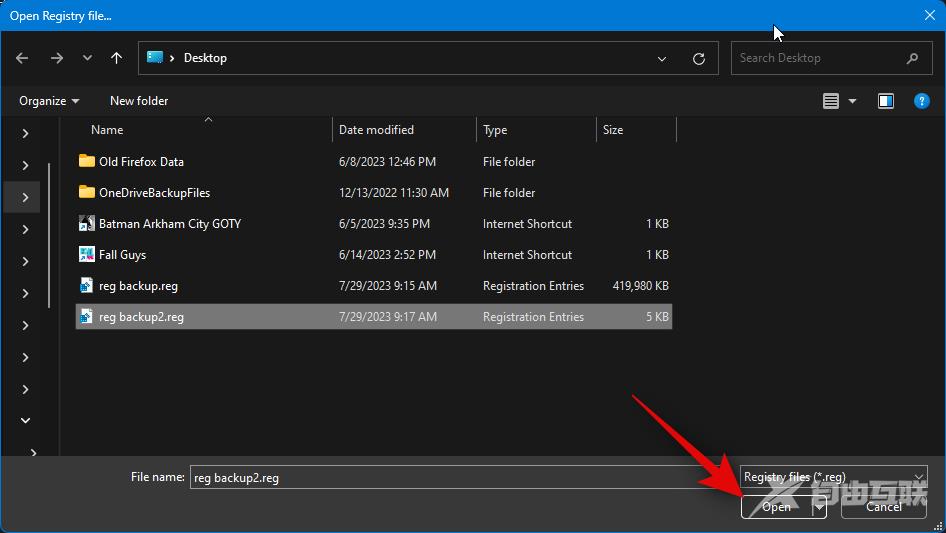Open recent locations dropdown chevron

coord(87,58)
